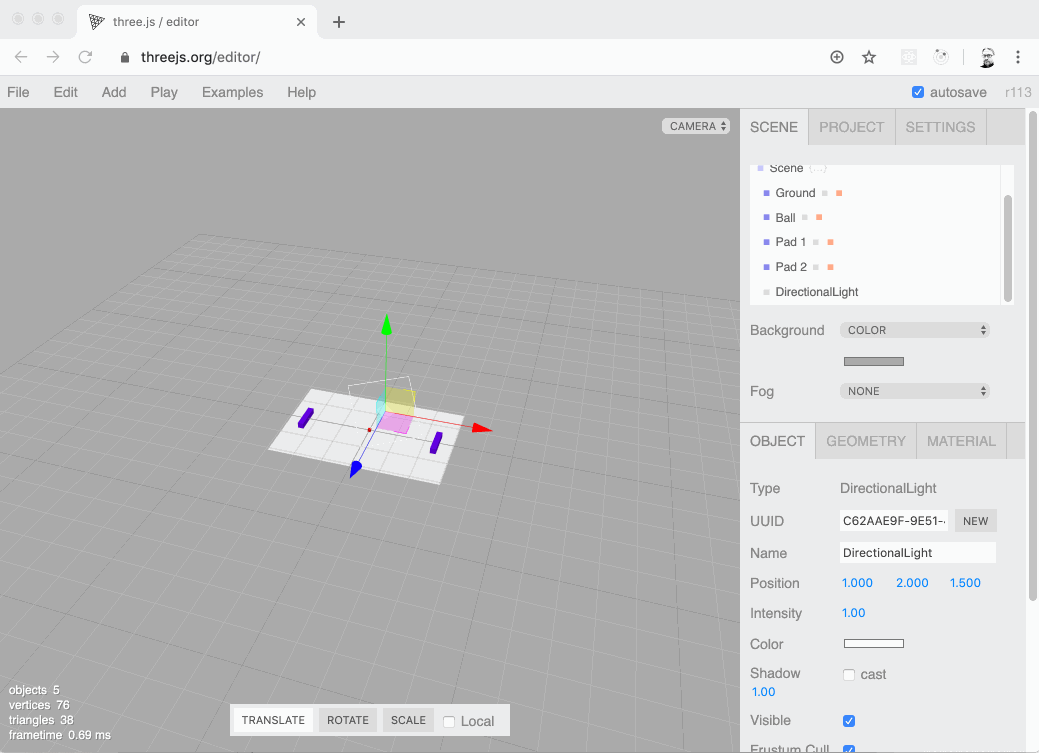Open the Edit menu
Screen dimensions: 1039x753
coord(66,92)
